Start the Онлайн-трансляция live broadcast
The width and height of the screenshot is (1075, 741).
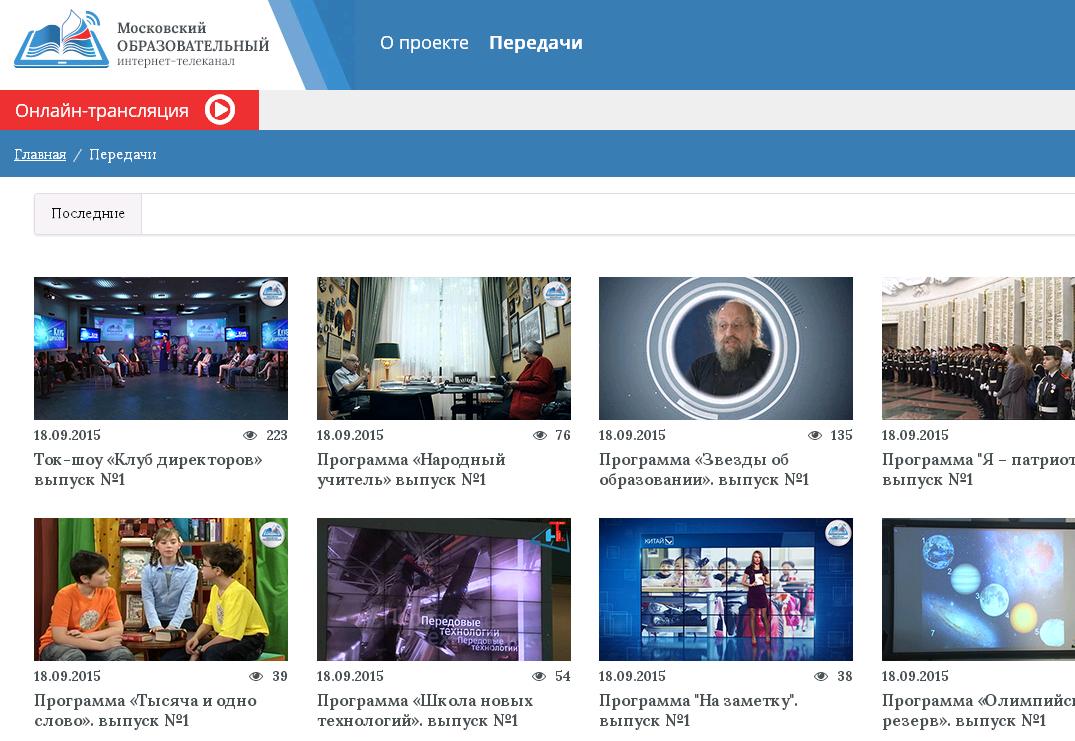pos(130,110)
